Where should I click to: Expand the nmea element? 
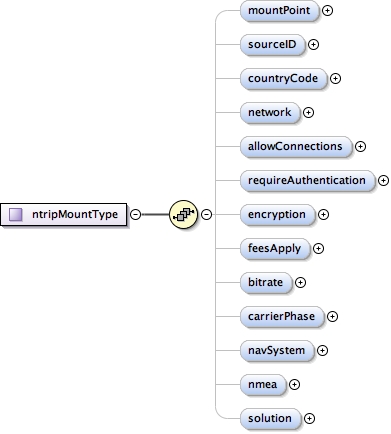[294, 385]
